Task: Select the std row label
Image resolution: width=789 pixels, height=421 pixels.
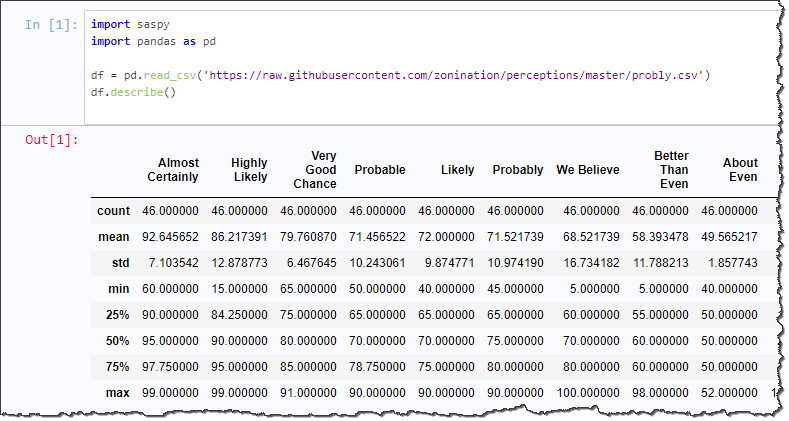Action: [121, 263]
